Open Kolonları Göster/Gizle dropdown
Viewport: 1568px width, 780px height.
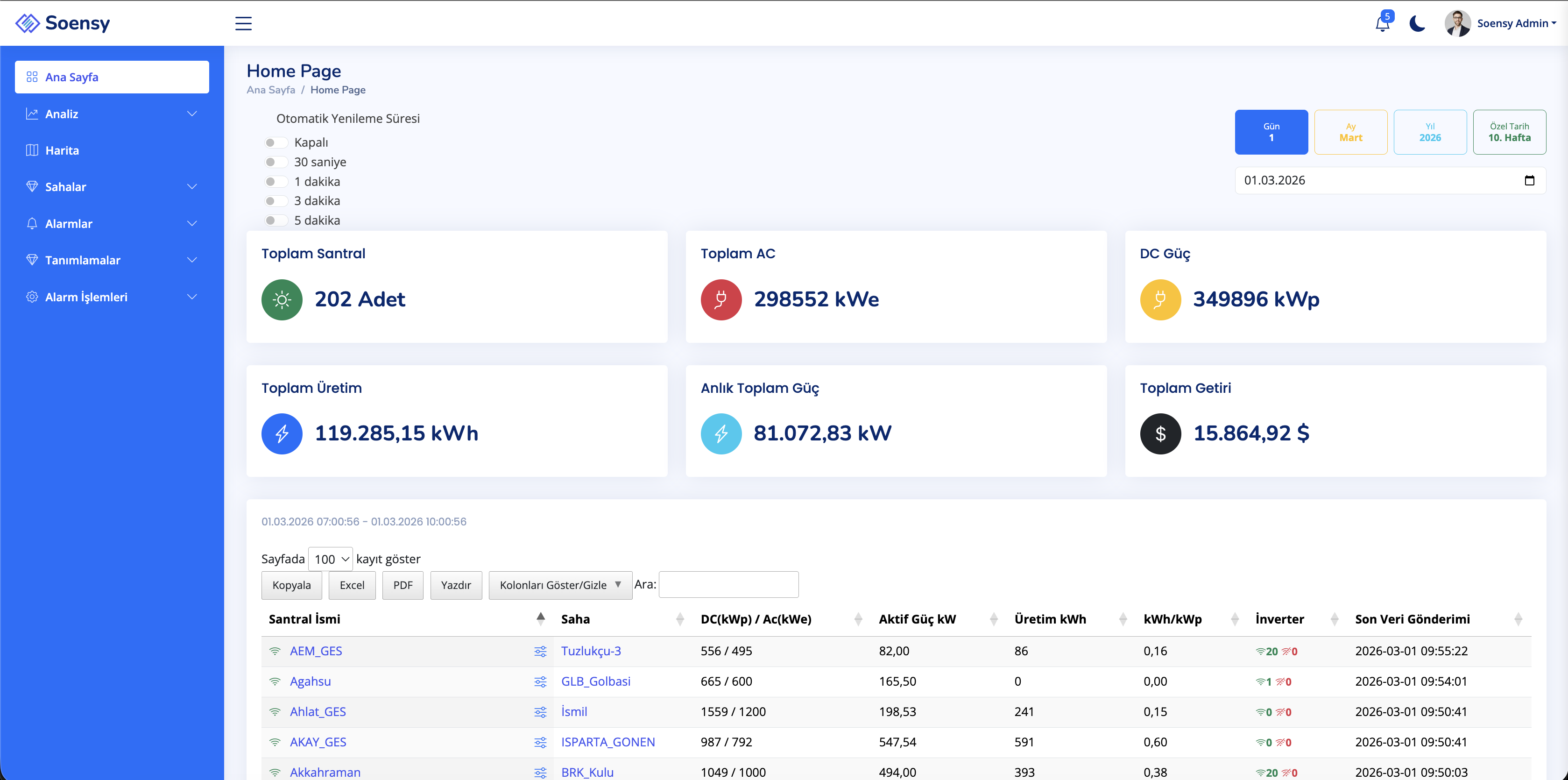click(x=560, y=585)
